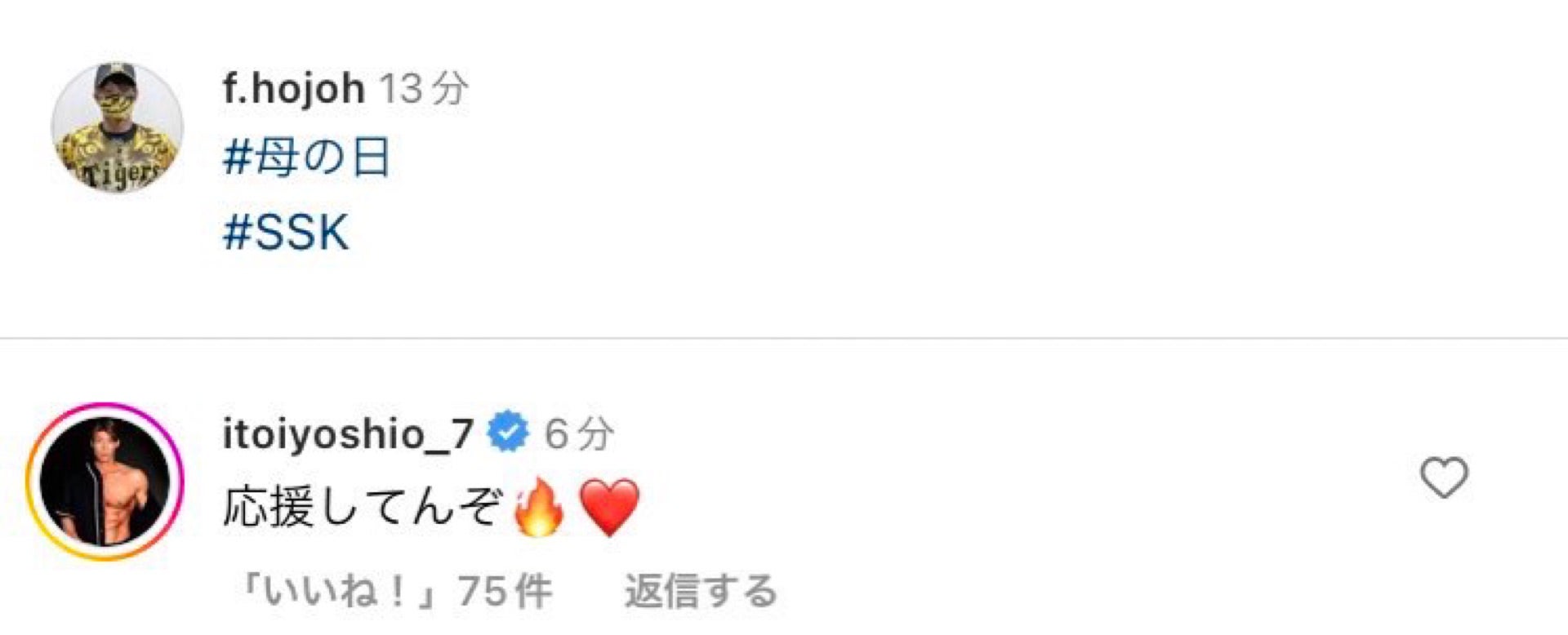
Task: Click the divider line below the caption
Action: (x=784, y=338)
